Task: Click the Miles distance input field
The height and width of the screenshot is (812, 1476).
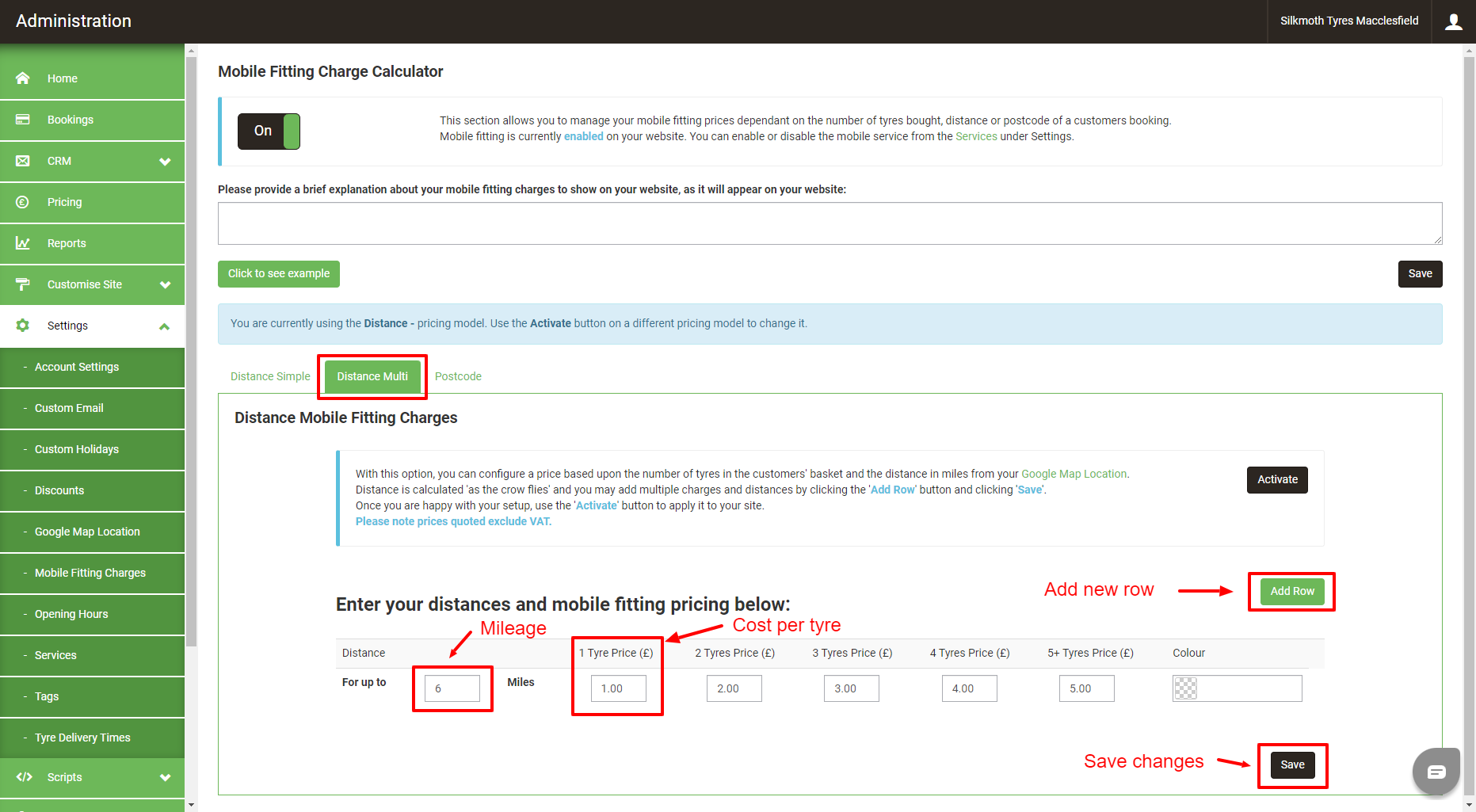Action: tap(452, 688)
